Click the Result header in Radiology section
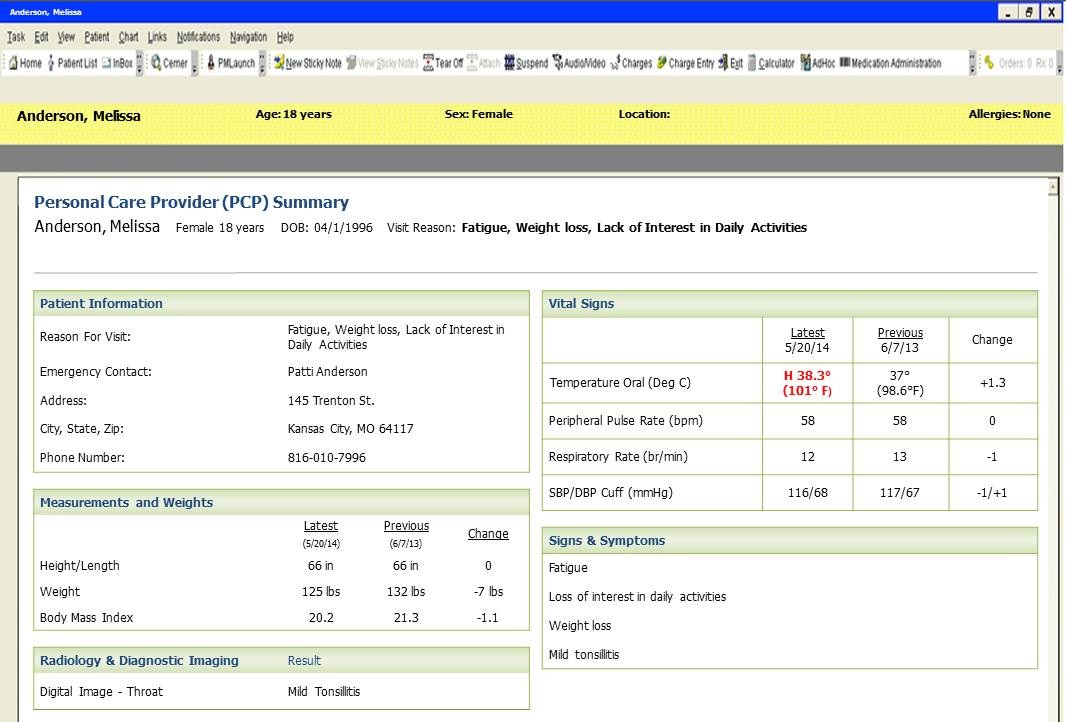 tap(304, 660)
